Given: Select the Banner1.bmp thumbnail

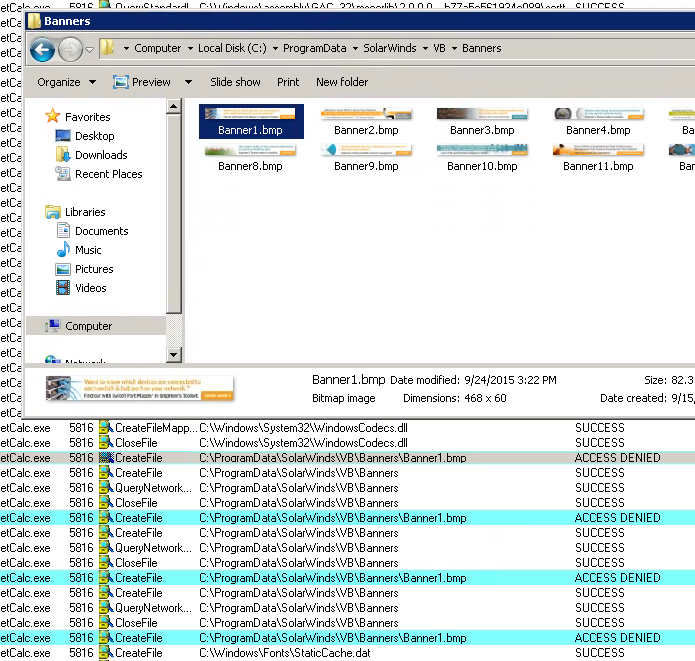Looking at the screenshot, I should [251, 121].
